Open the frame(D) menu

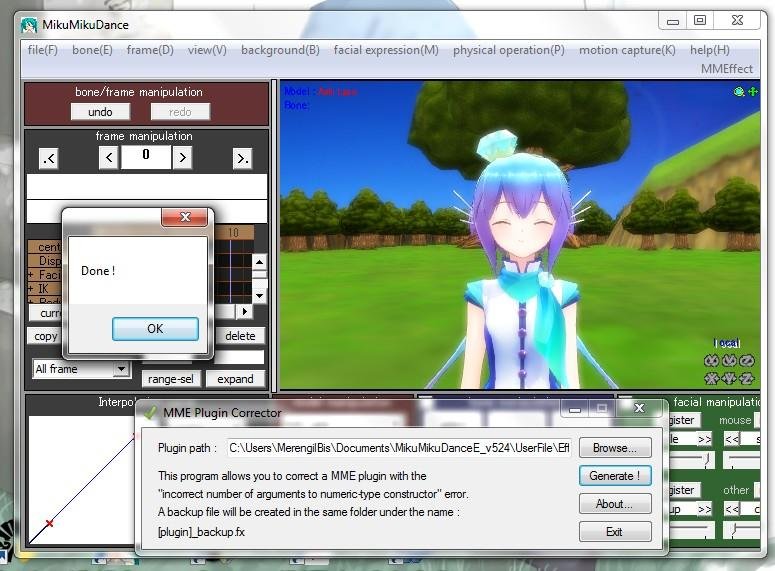[150, 50]
